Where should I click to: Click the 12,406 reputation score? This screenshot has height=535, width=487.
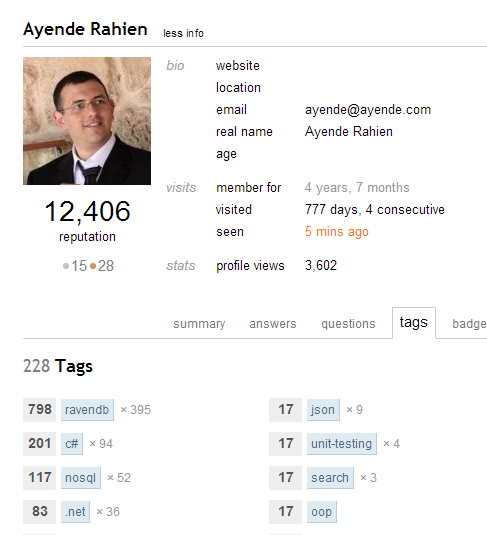click(x=87, y=212)
